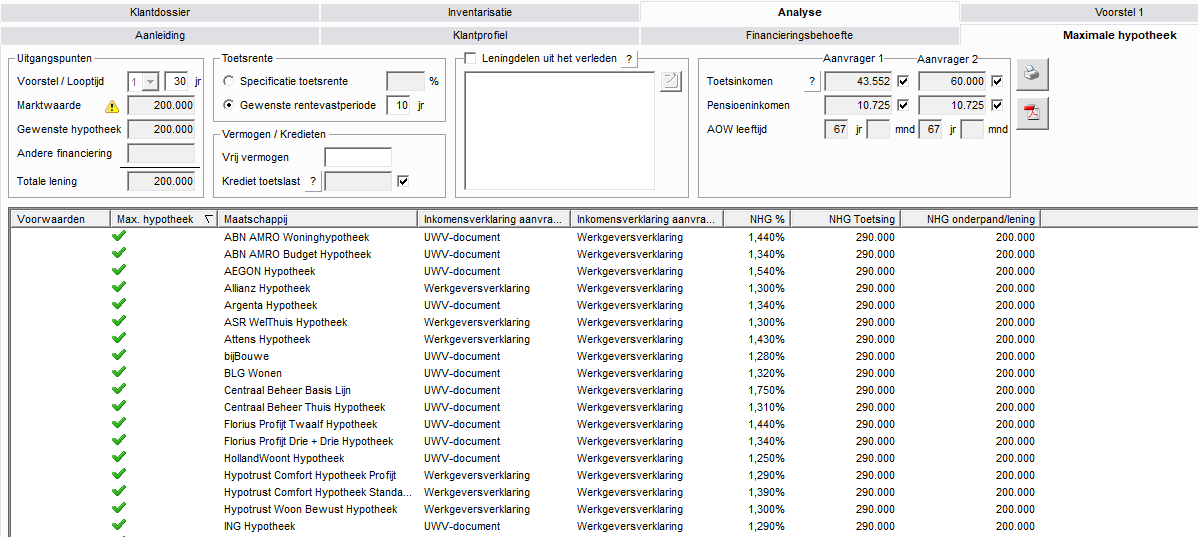Click green checkmark for Florius Profijt Twaalf Hypotheek

point(118,423)
